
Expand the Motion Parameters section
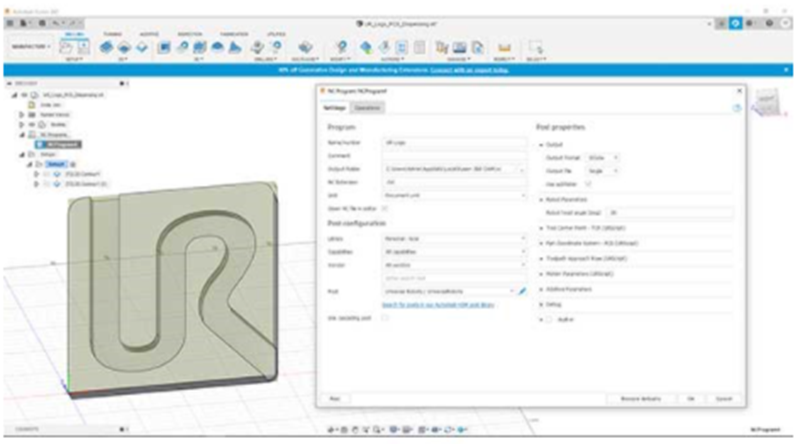tap(541, 274)
